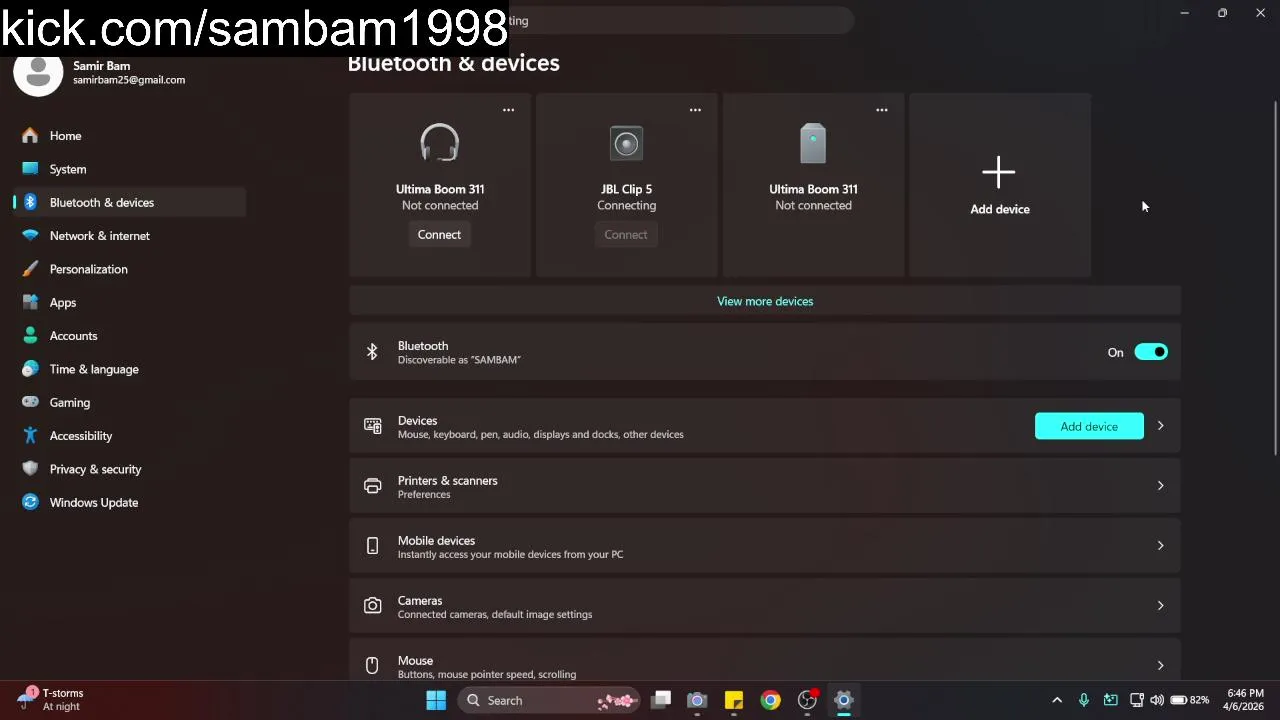The width and height of the screenshot is (1280, 720).
Task: Turn off the Bluetooth toggle
Action: coord(1151,352)
